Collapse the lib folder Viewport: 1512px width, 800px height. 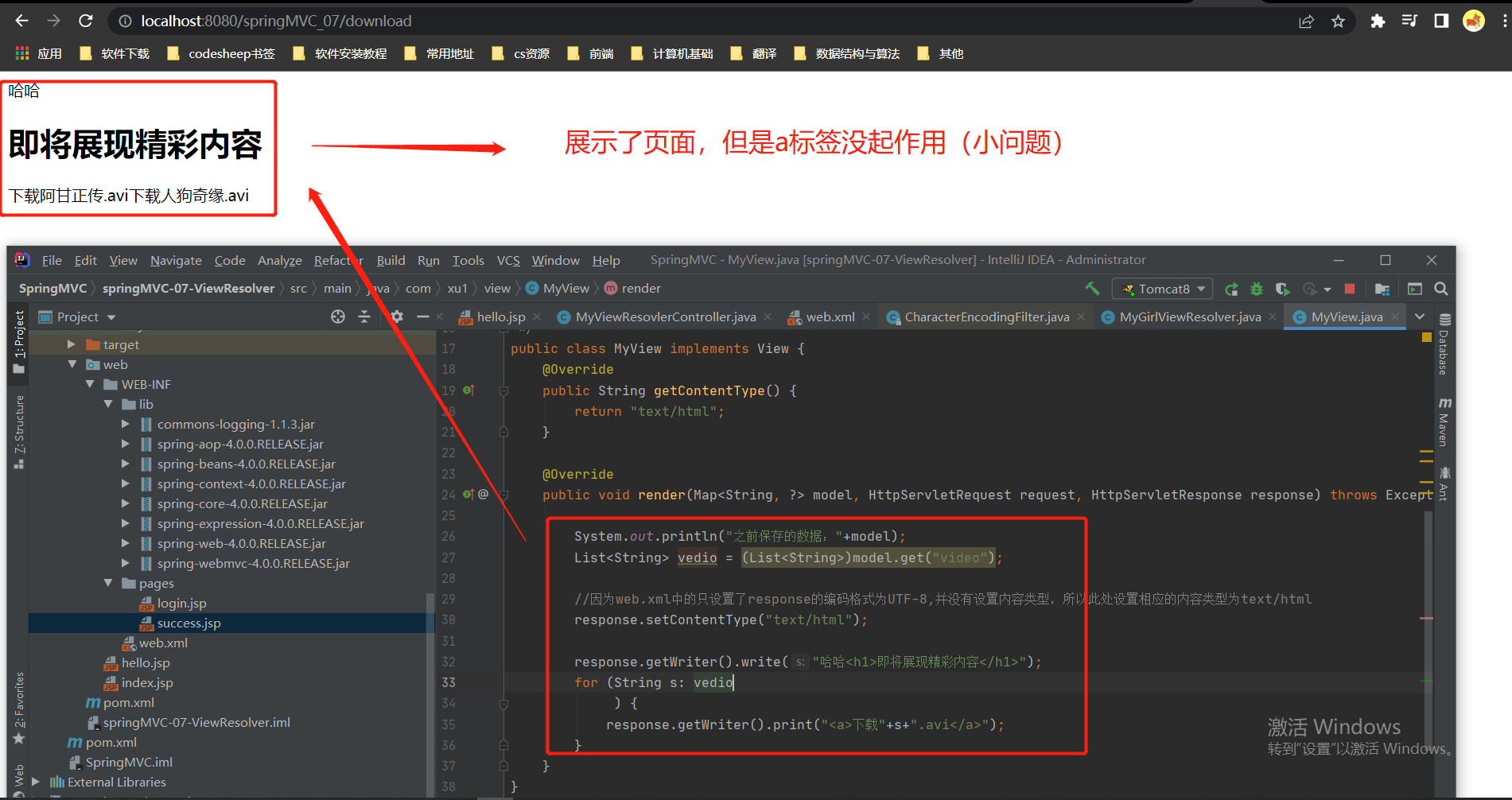pyautogui.click(x=108, y=404)
